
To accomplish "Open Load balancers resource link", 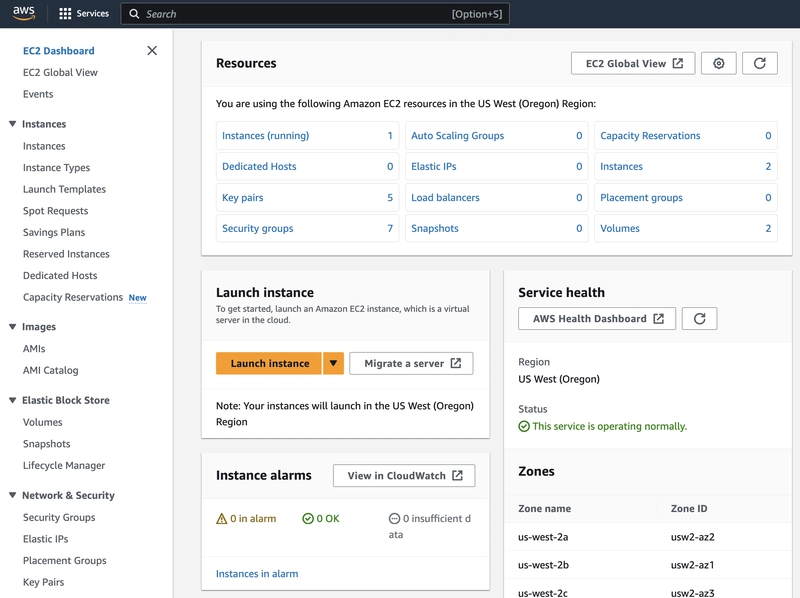I will pos(445,197).
